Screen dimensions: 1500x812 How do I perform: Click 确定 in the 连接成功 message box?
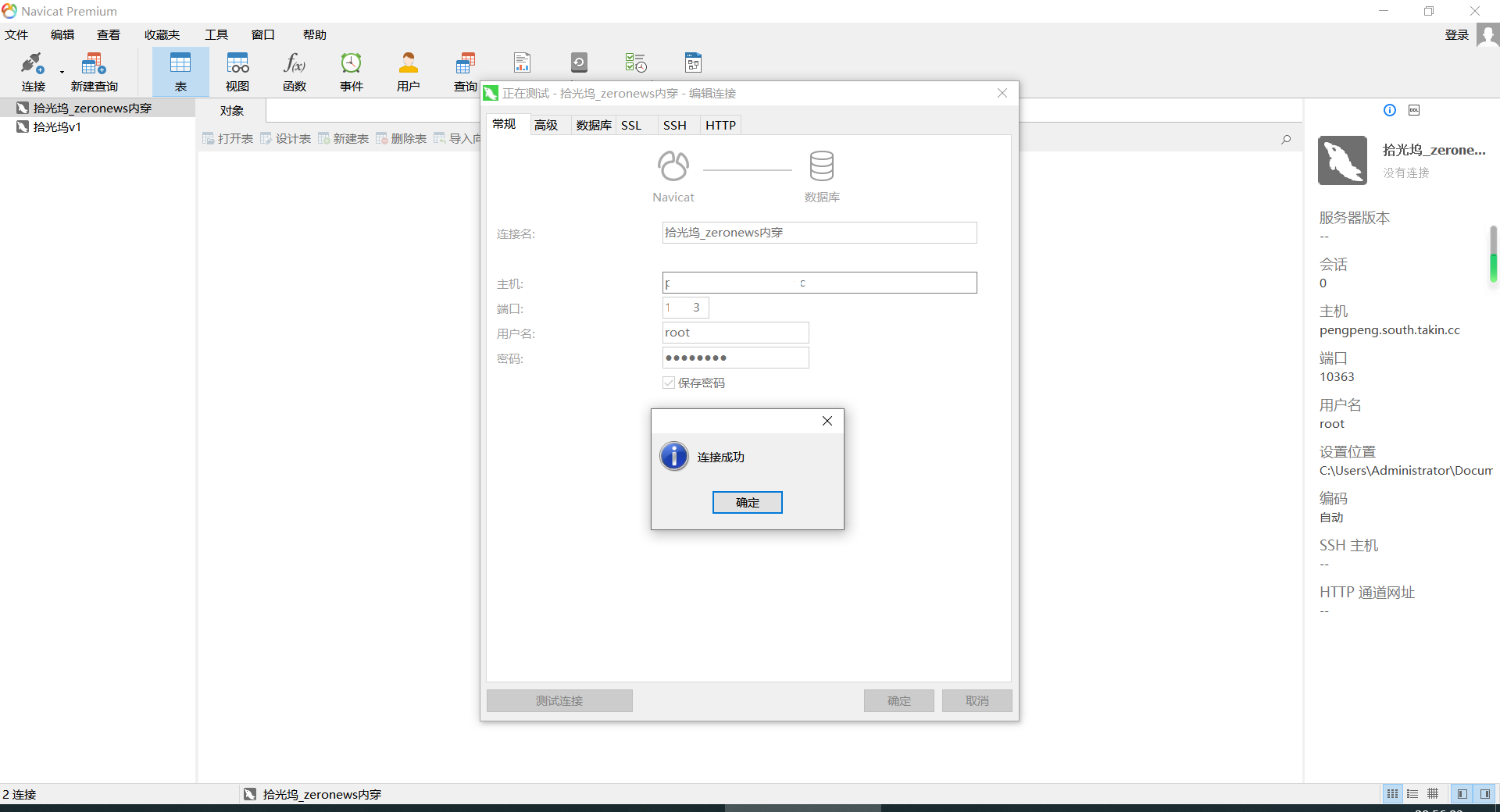pos(747,502)
